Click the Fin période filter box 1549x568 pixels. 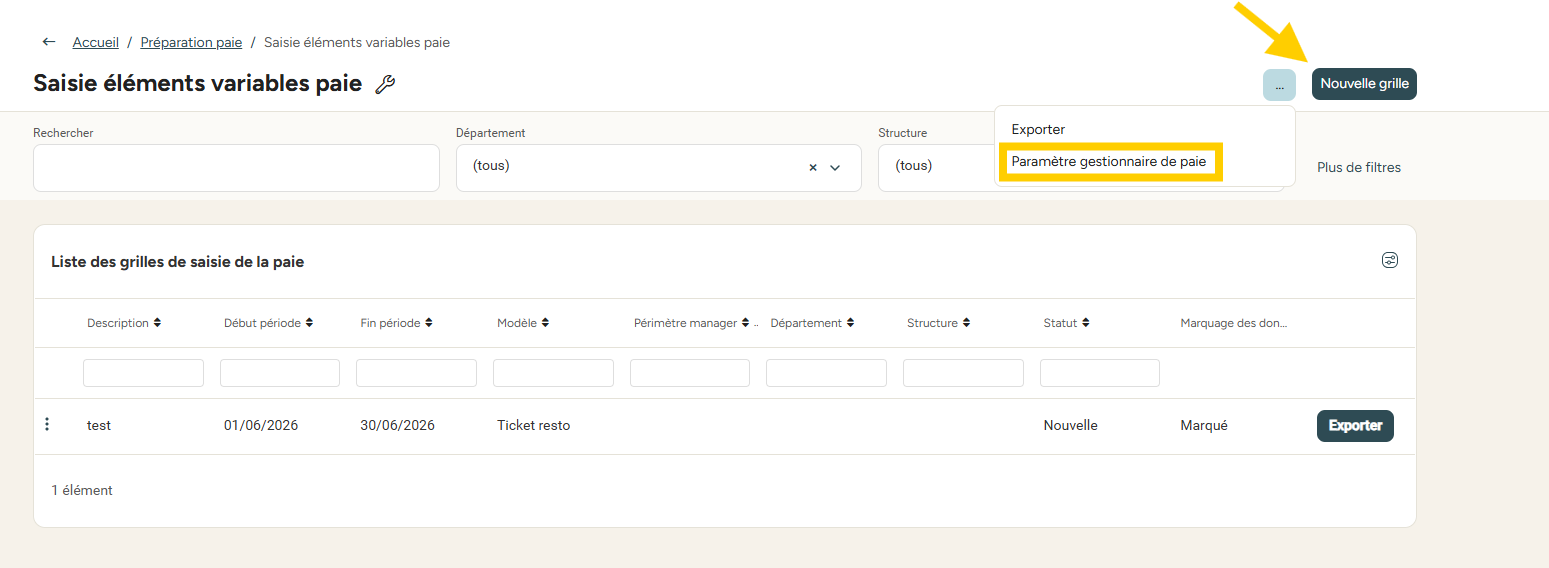[416, 373]
